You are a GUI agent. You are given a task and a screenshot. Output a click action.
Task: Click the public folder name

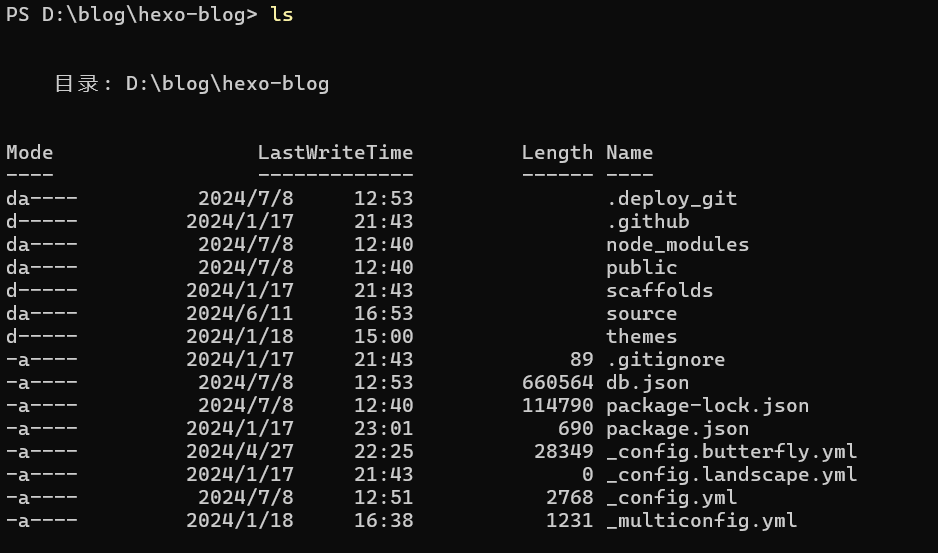pos(641,267)
